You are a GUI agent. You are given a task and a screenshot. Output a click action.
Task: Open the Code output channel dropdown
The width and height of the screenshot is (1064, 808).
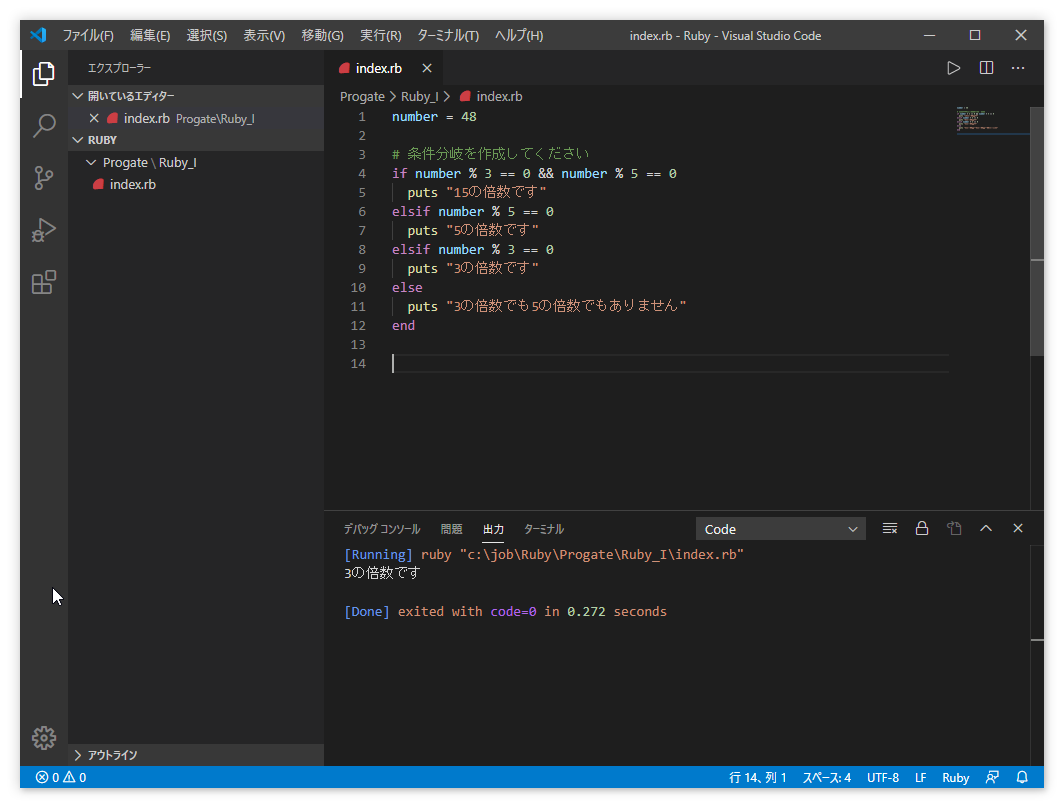(780, 529)
